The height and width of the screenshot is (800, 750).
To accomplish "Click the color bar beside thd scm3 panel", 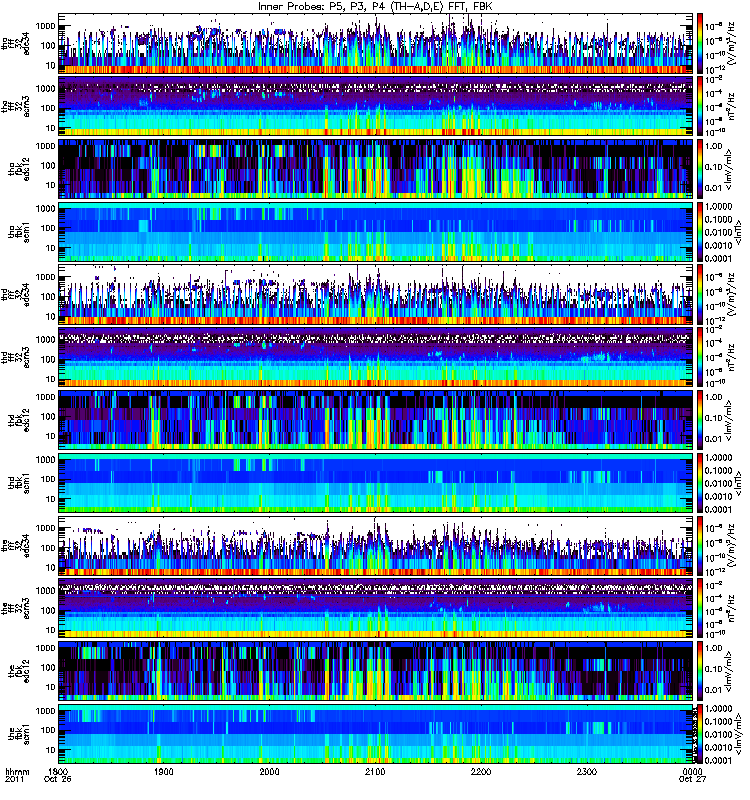I will click(x=700, y=357).
